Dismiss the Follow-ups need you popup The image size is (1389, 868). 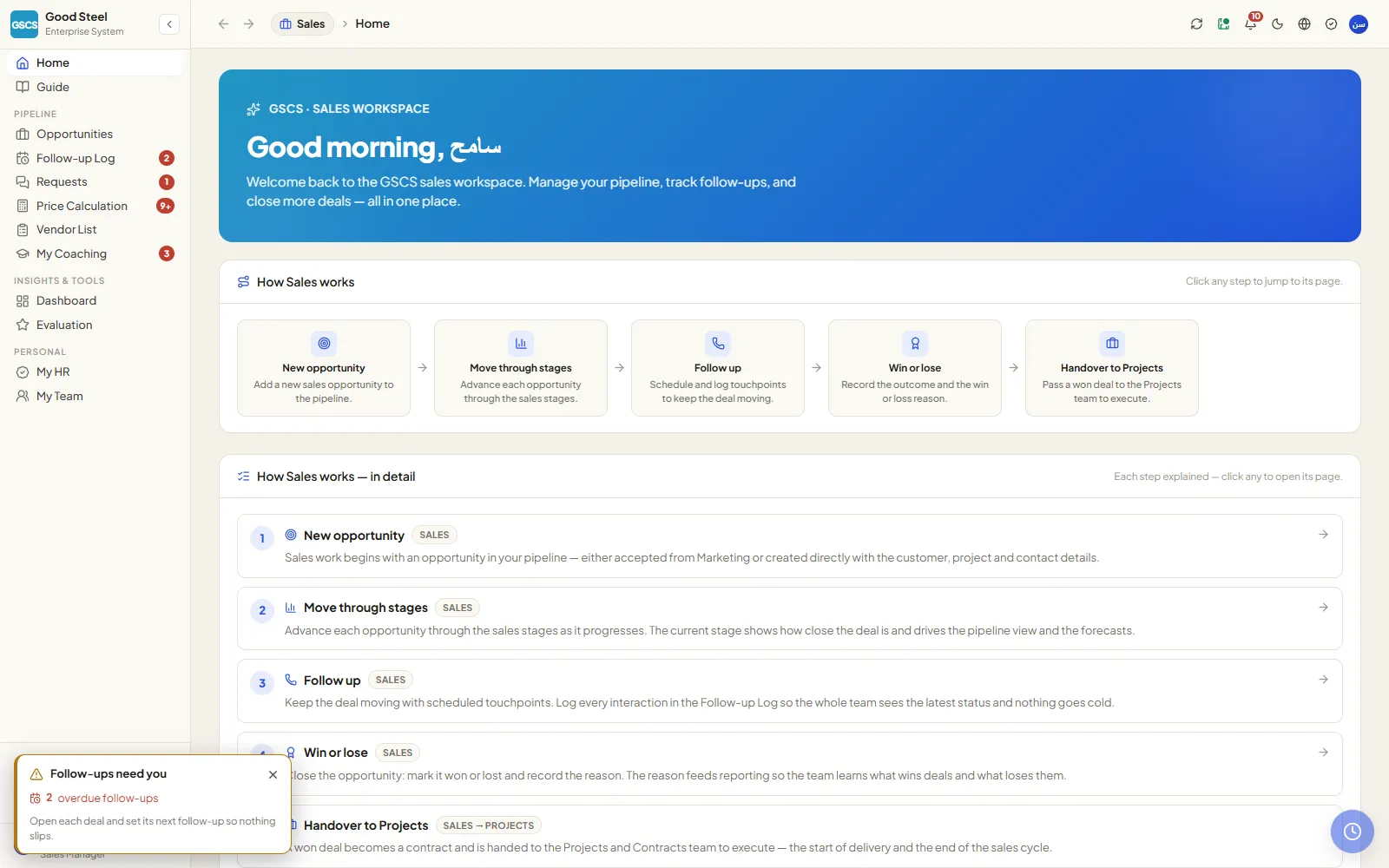point(273,774)
